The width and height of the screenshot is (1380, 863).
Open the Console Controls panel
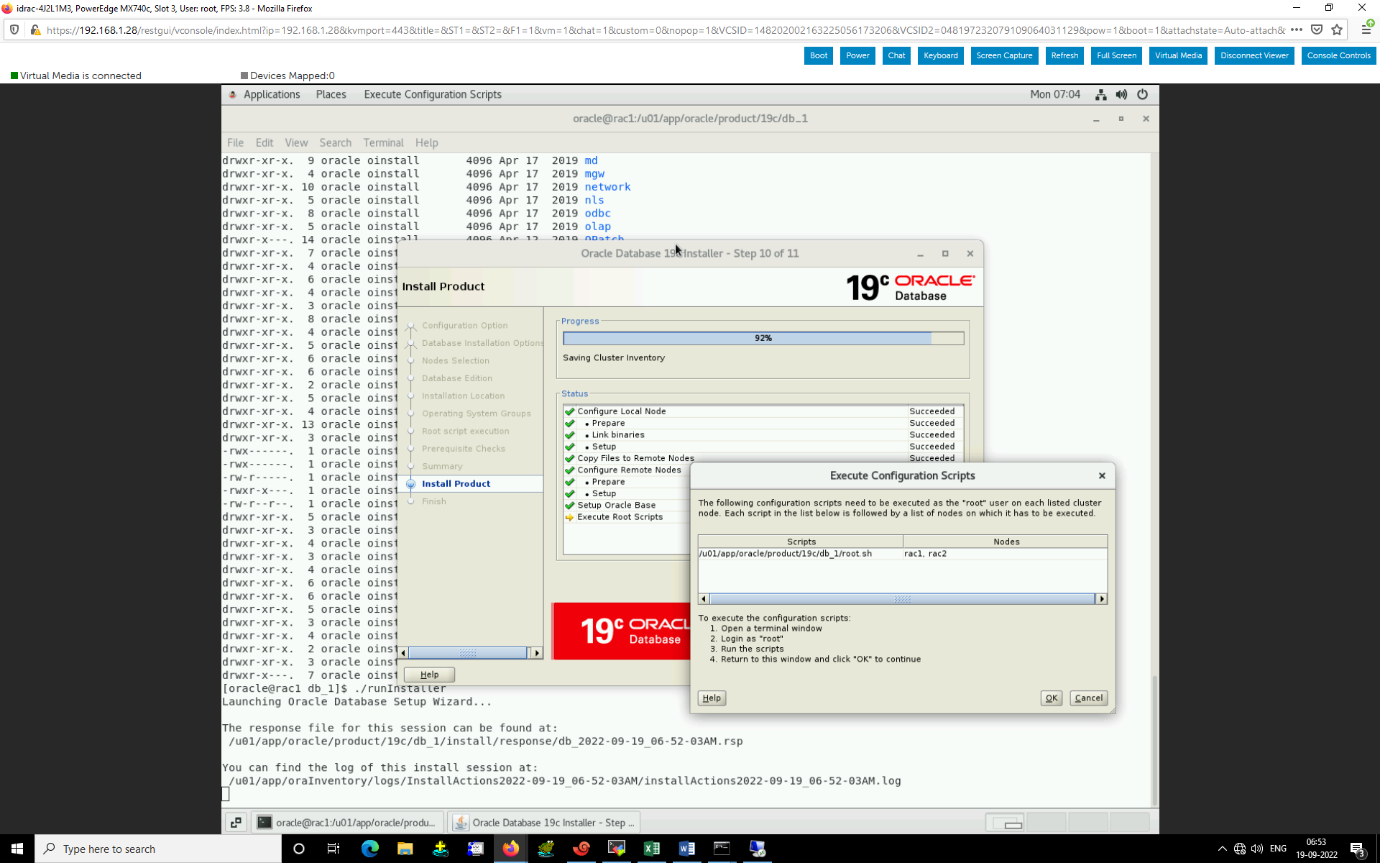click(1338, 56)
